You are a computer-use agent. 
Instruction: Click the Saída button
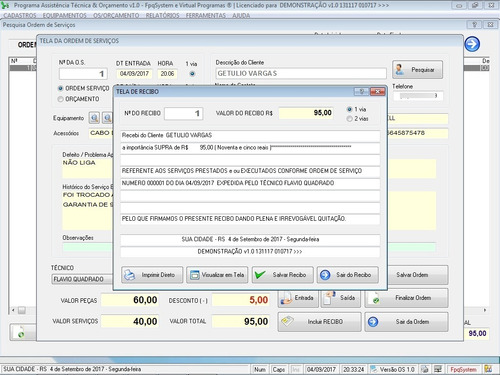[341, 298]
